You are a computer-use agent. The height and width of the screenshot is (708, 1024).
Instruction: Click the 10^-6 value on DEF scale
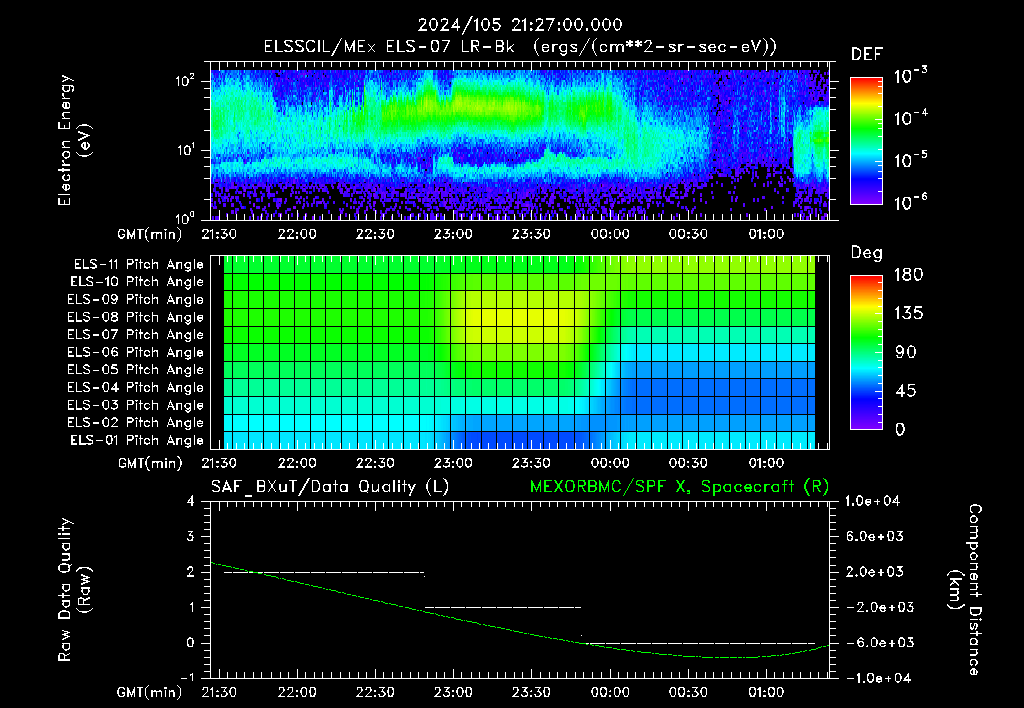click(910, 202)
